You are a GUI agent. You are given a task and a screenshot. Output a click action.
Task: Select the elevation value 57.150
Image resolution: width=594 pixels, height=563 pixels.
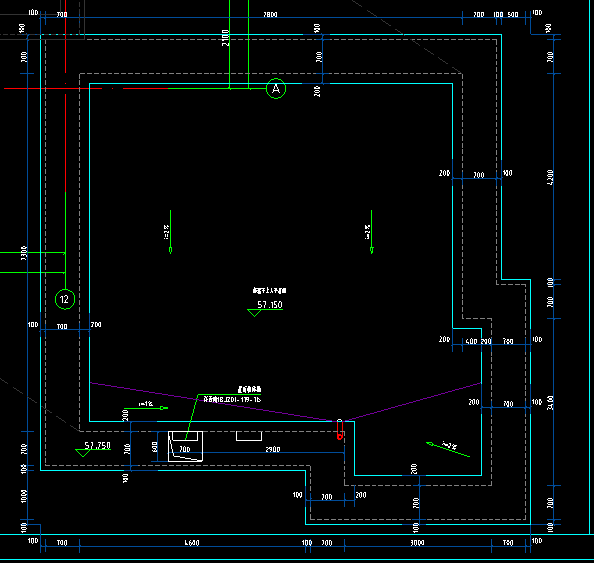[x=270, y=305]
